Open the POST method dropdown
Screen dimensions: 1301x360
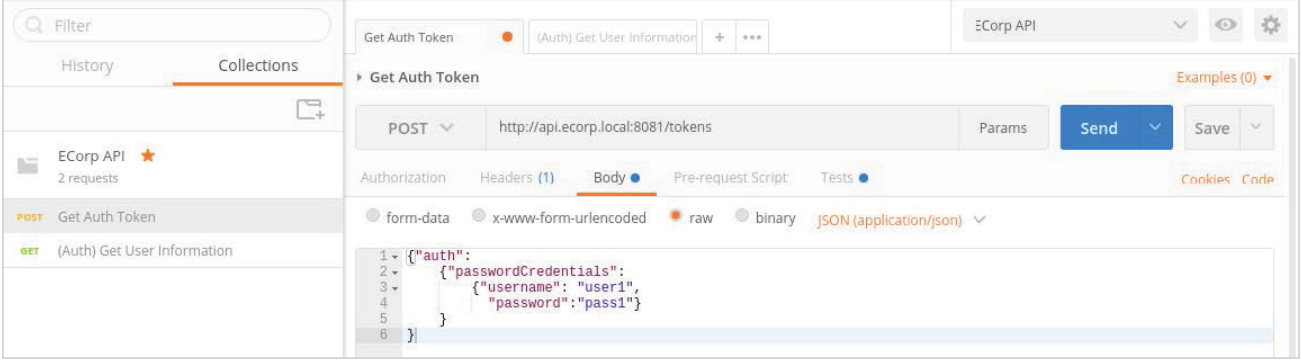[x=420, y=128]
